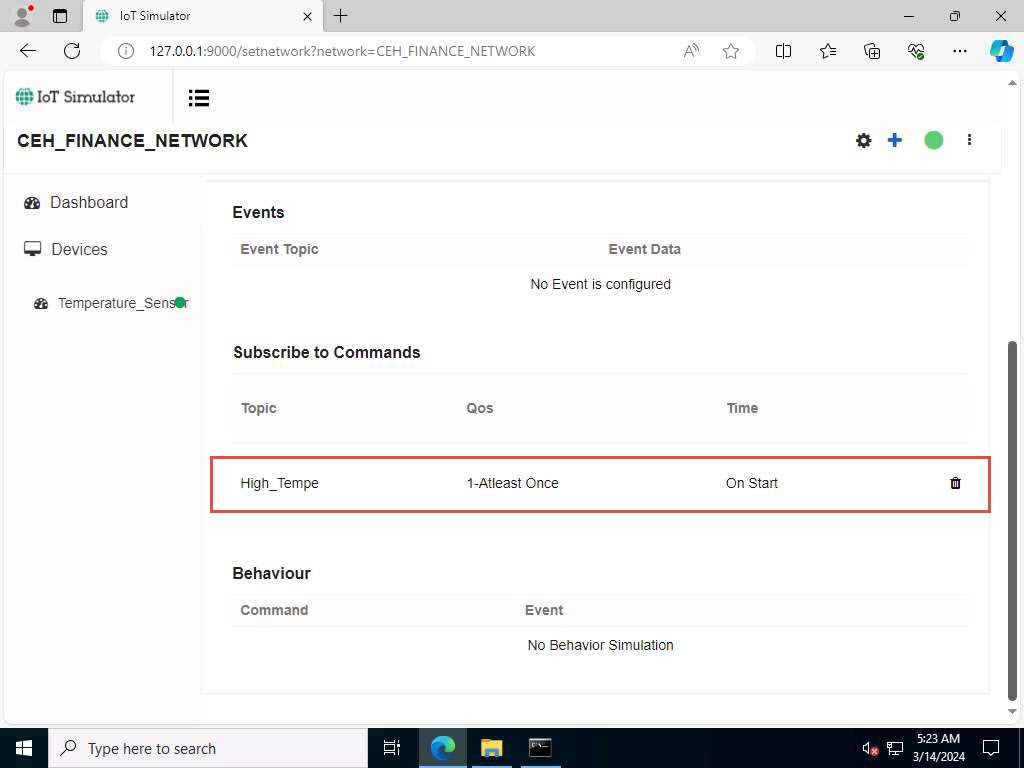This screenshot has height=768, width=1024.
Task: Open Browser essentials heart icon
Action: pyautogui.click(x=916, y=51)
